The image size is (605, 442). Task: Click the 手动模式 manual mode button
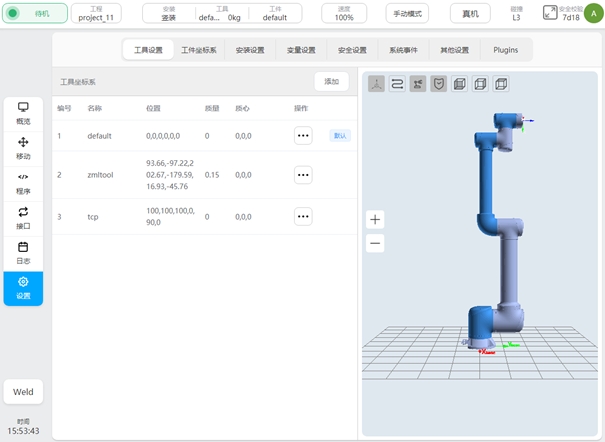tap(407, 13)
